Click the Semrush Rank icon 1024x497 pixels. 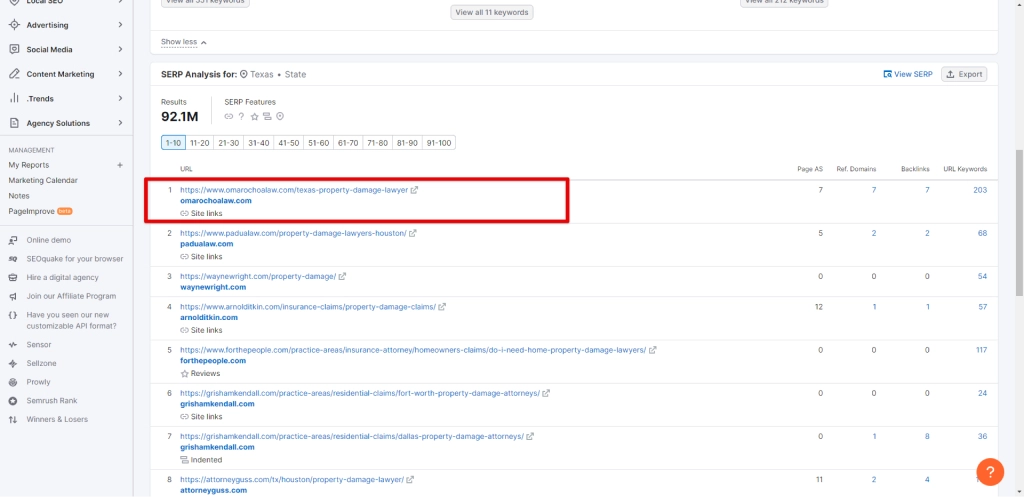click(x=13, y=400)
